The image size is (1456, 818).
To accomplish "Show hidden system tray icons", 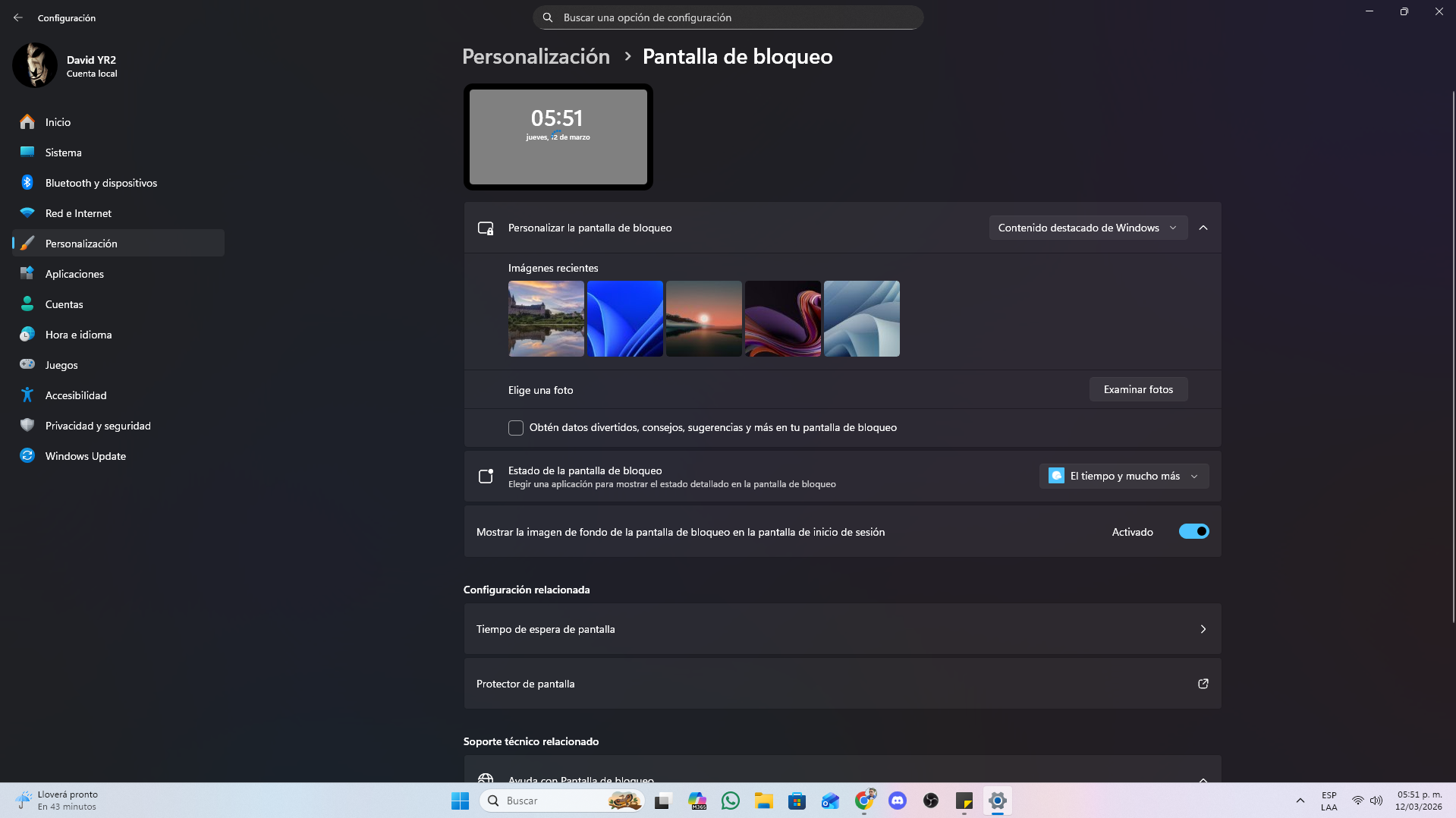I will tap(1300, 801).
